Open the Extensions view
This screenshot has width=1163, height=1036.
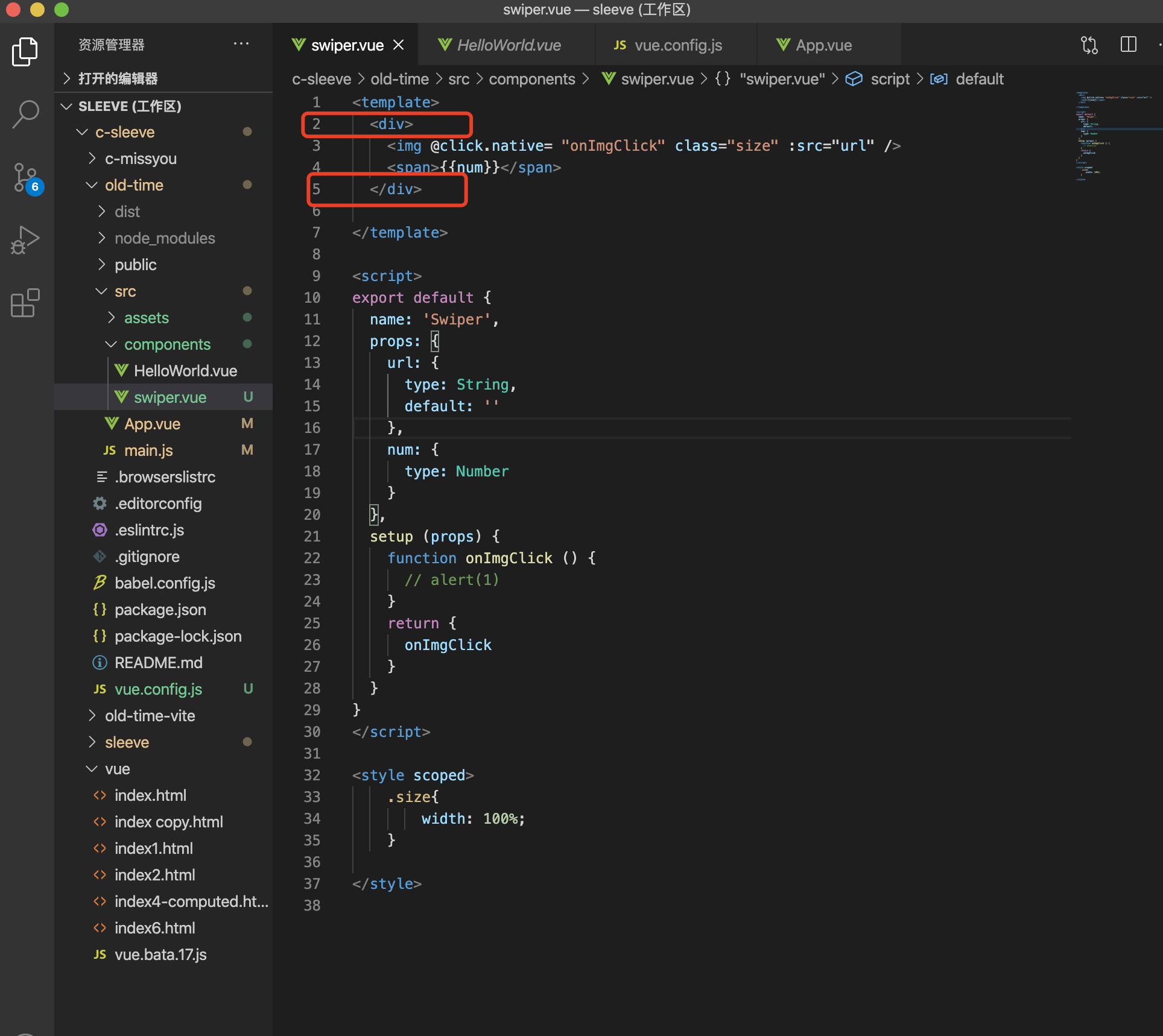click(x=25, y=303)
